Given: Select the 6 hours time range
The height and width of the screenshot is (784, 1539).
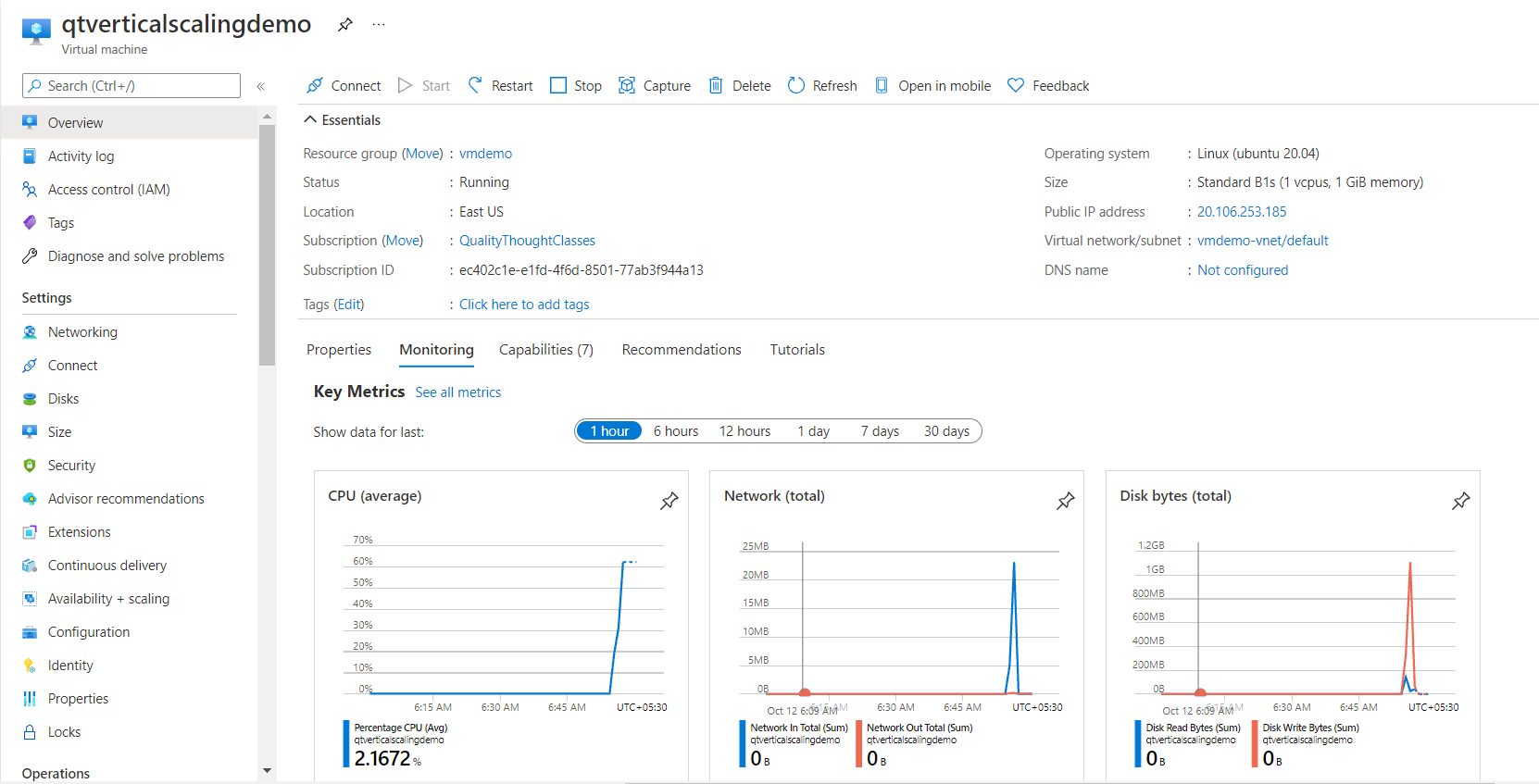Looking at the screenshot, I should [676, 431].
